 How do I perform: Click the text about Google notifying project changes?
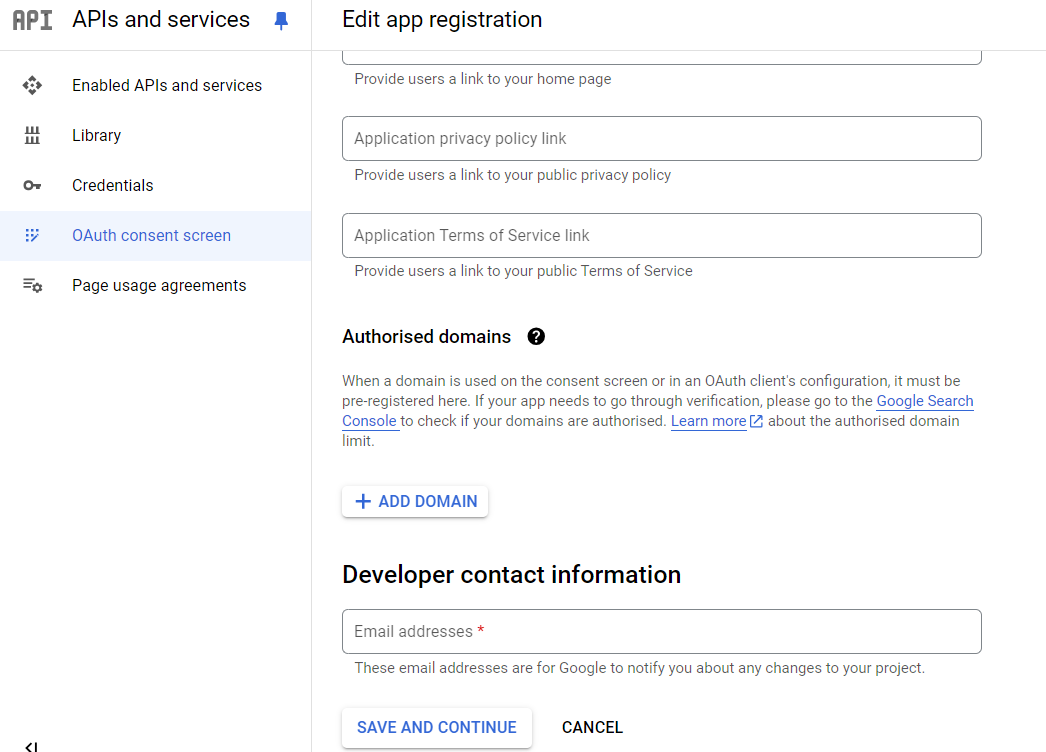[x=640, y=668]
